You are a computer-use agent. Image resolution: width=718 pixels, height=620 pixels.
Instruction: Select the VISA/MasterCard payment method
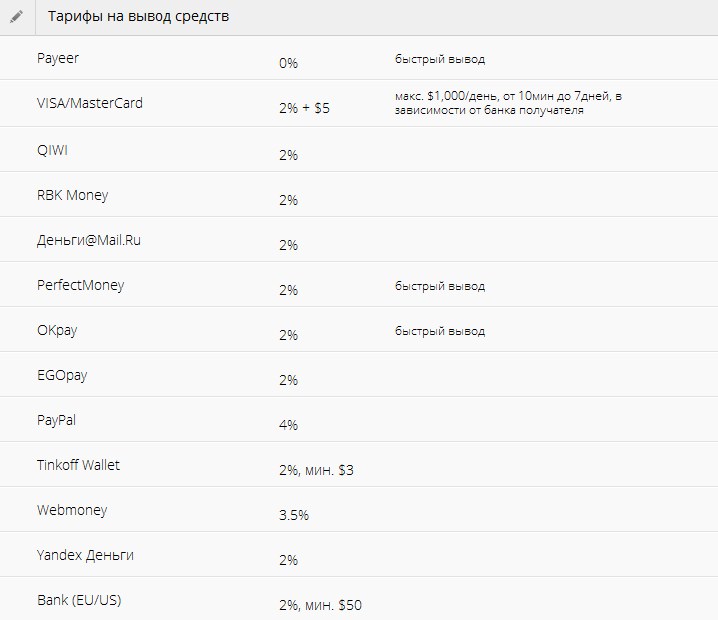pyautogui.click(x=90, y=103)
